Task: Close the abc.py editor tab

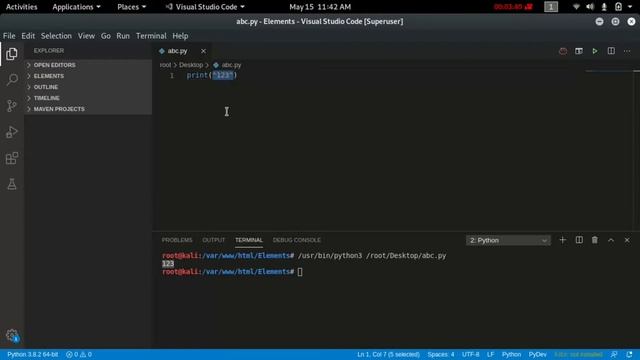Action: (x=203, y=51)
